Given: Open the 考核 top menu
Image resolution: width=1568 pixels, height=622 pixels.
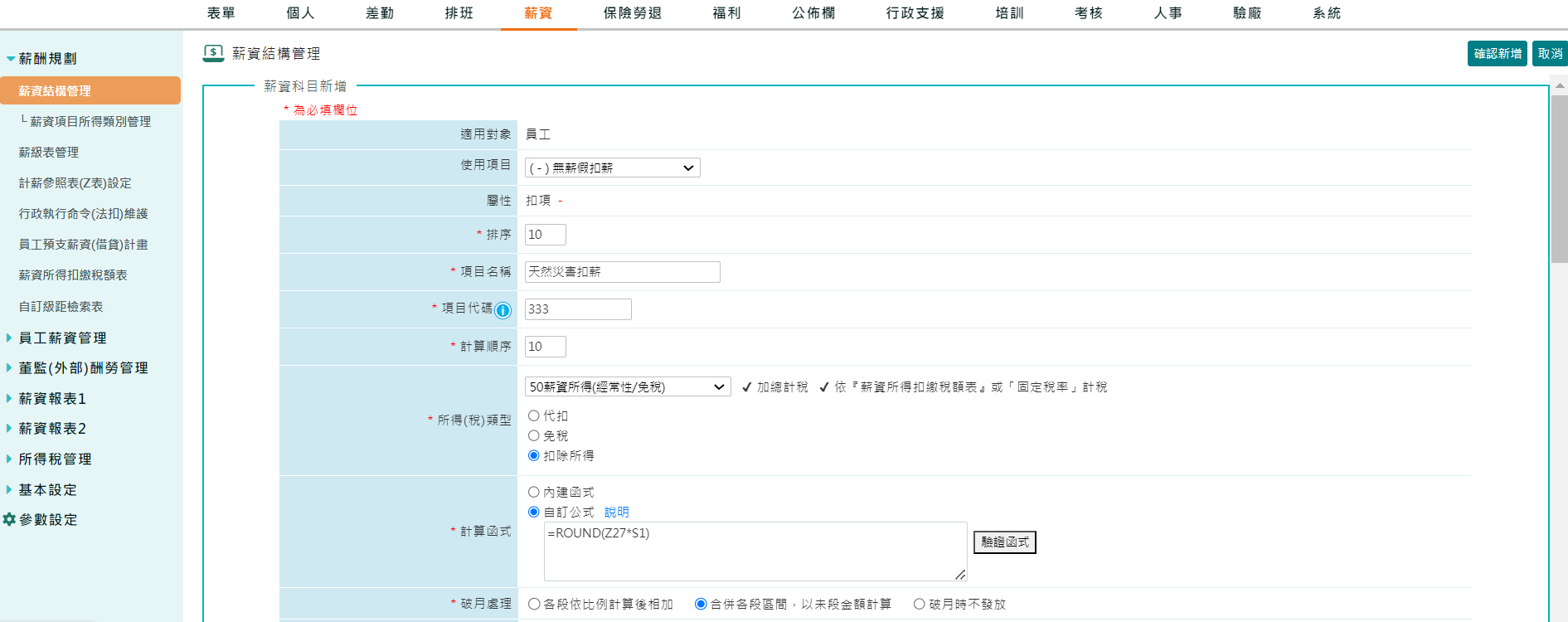Looking at the screenshot, I should click(1088, 13).
